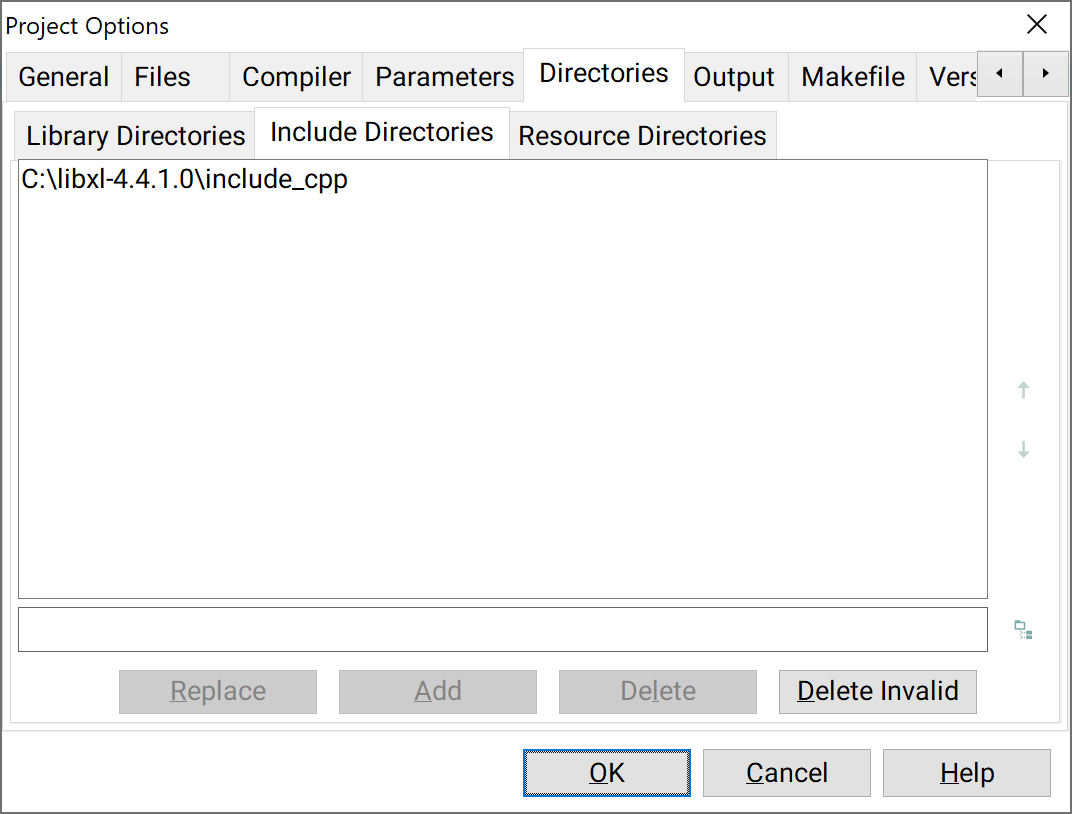Open the Output tab
This screenshot has width=1072, height=814.
tap(734, 77)
